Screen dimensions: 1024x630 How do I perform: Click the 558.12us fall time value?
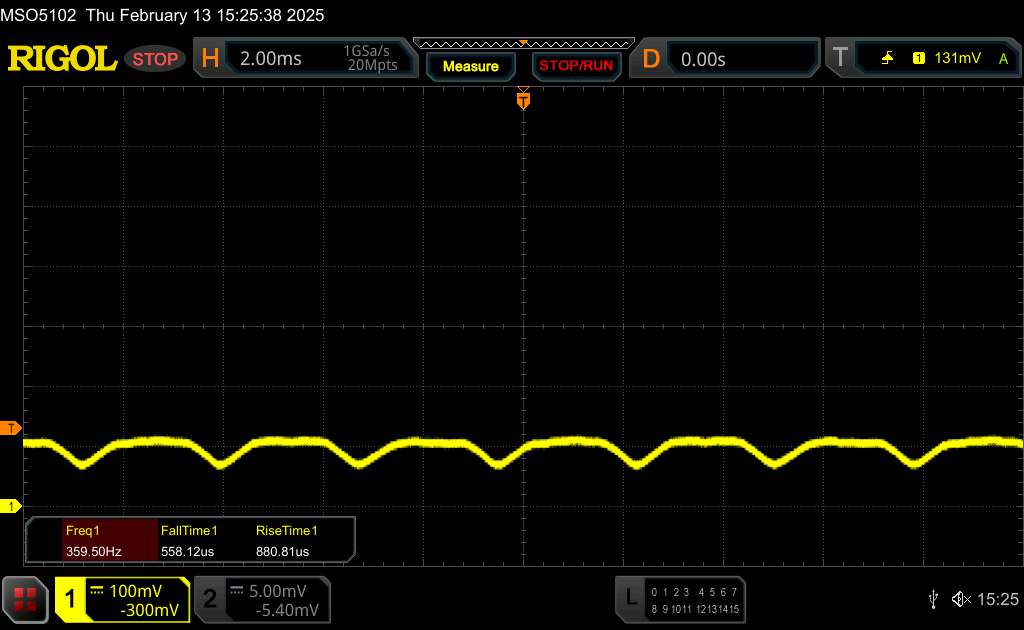[187, 552]
